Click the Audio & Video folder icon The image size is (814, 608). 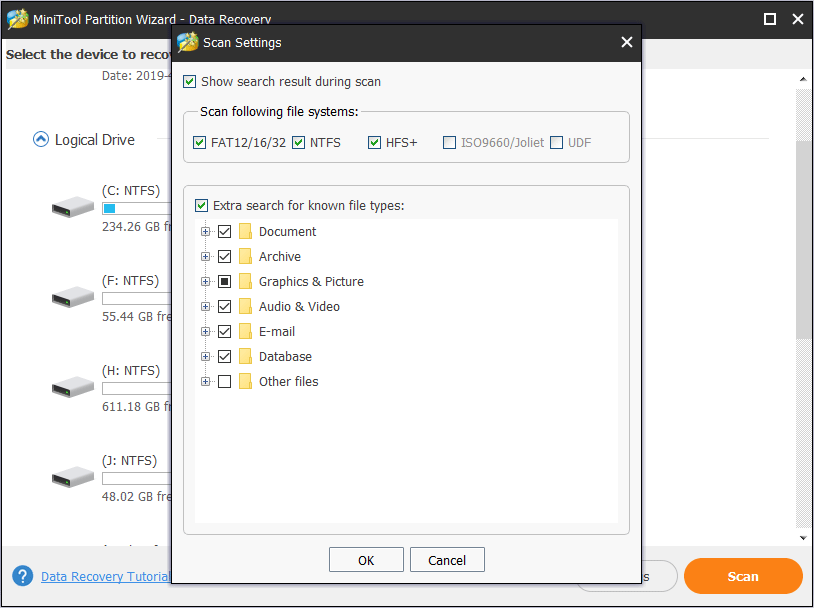245,306
